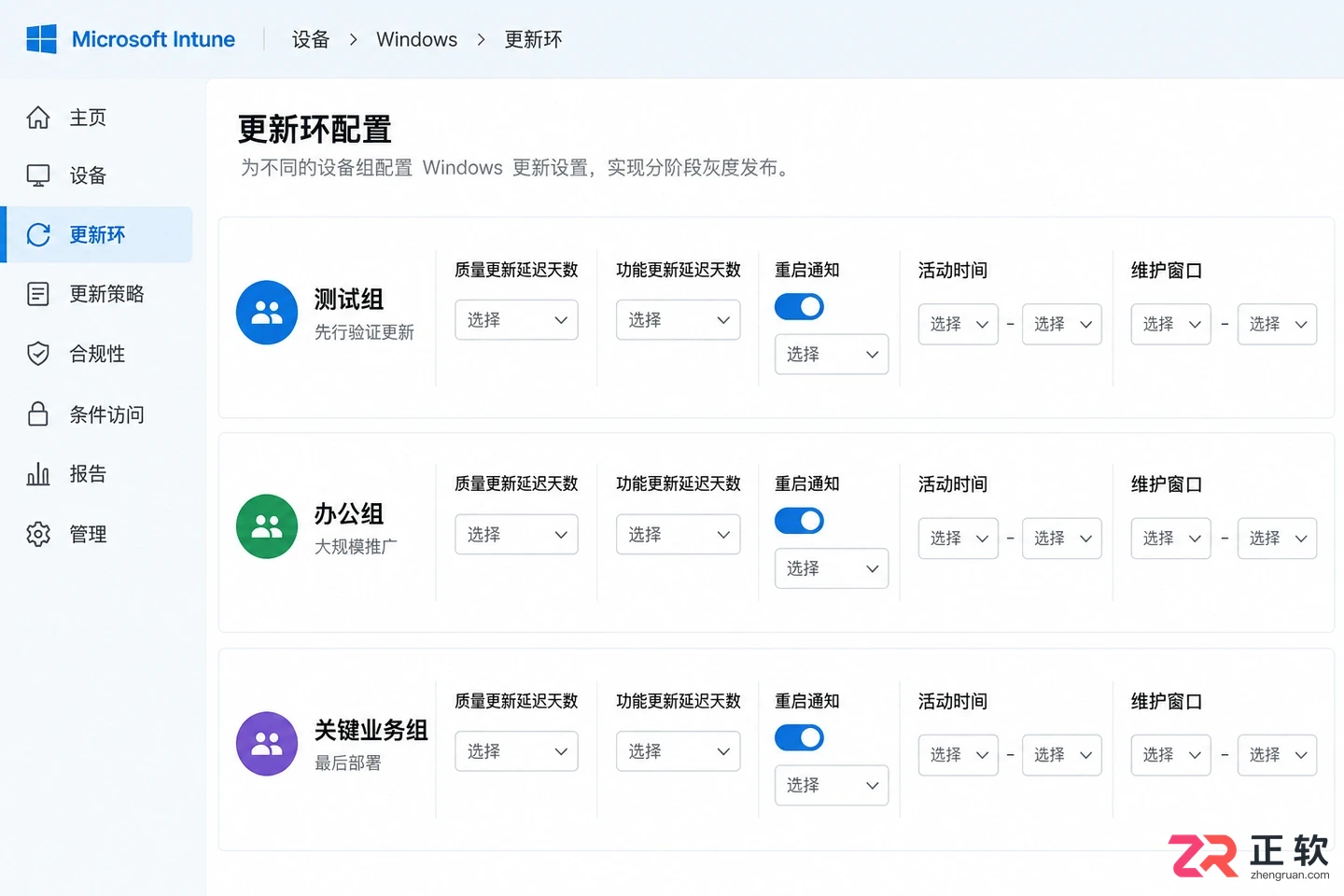Click breadcrumb chevron after Windows
The height and width of the screenshot is (896, 1344).
pyautogui.click(x=481, y=39)
